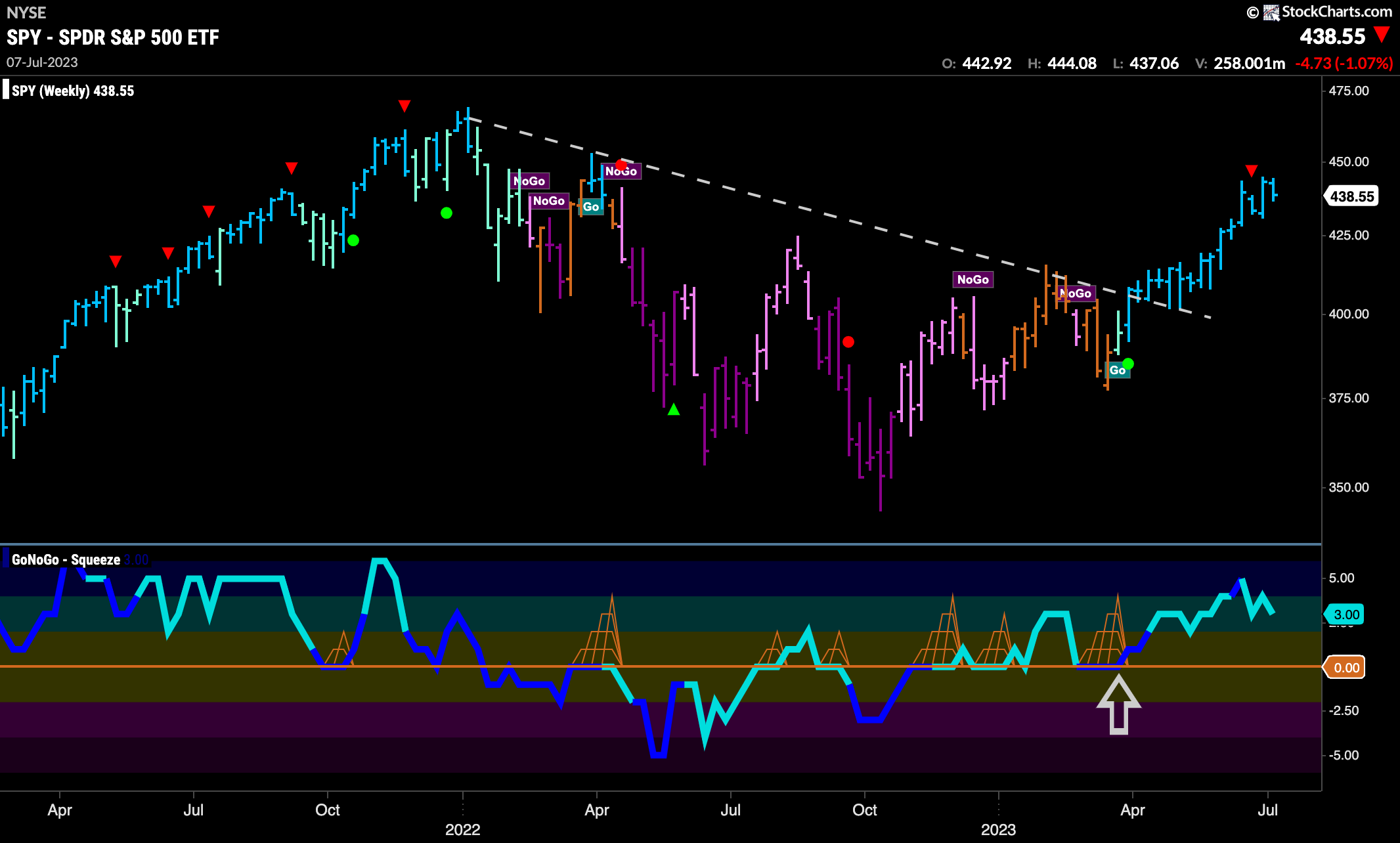The image size is (1400, 843).
Task: Click the volume value 258.001m
Action: [x=1249, y=64]
